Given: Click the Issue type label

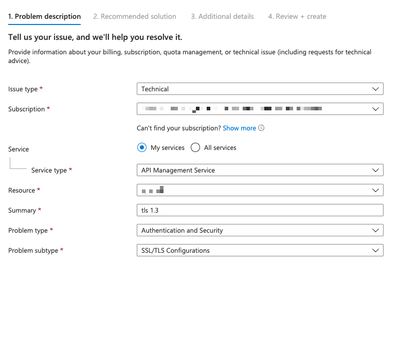Looking at the screenshot, I should coord(23,89).
